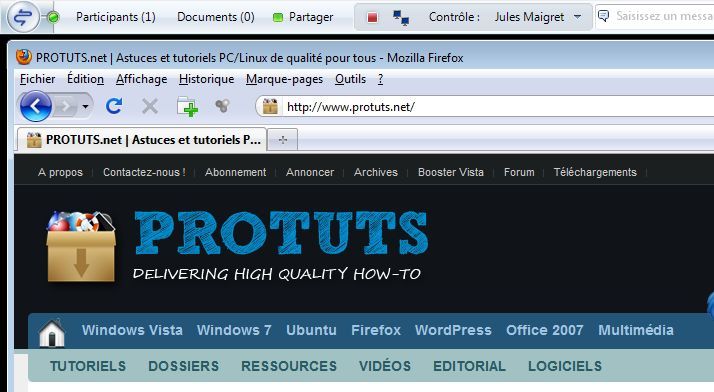Viewport: 714px width, 392px height.
Task: Open the Ubuntu category
Action: click(x=311, y=330)
